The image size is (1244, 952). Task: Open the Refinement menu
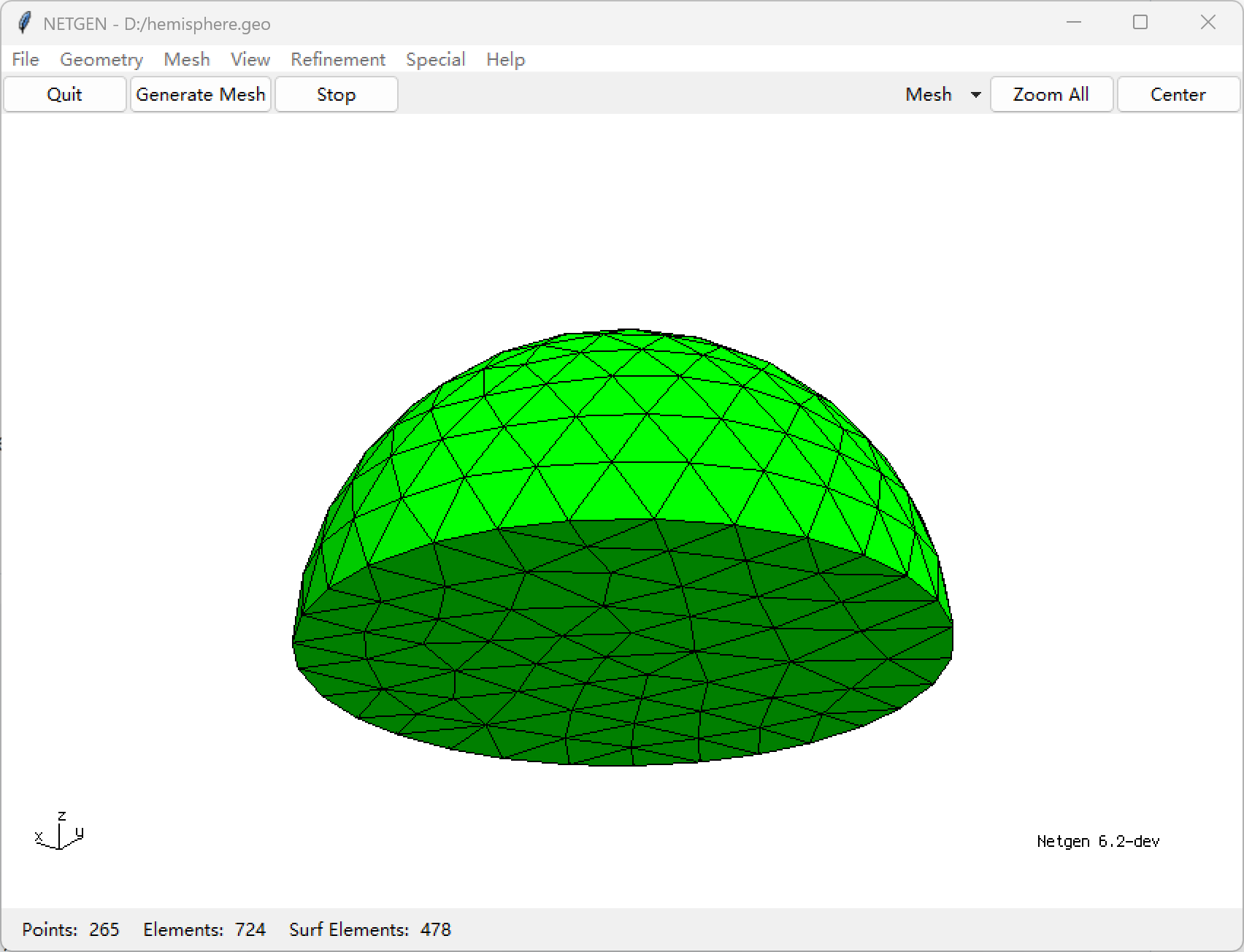click(337, 59)
